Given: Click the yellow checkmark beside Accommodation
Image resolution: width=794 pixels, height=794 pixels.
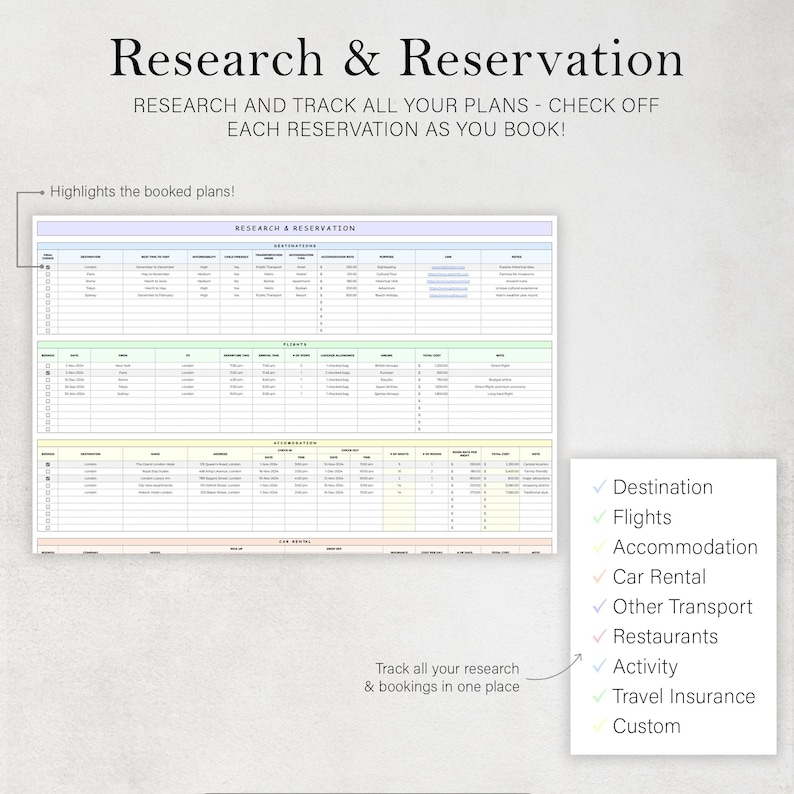Looking at the screenshot, I should 599,547.
